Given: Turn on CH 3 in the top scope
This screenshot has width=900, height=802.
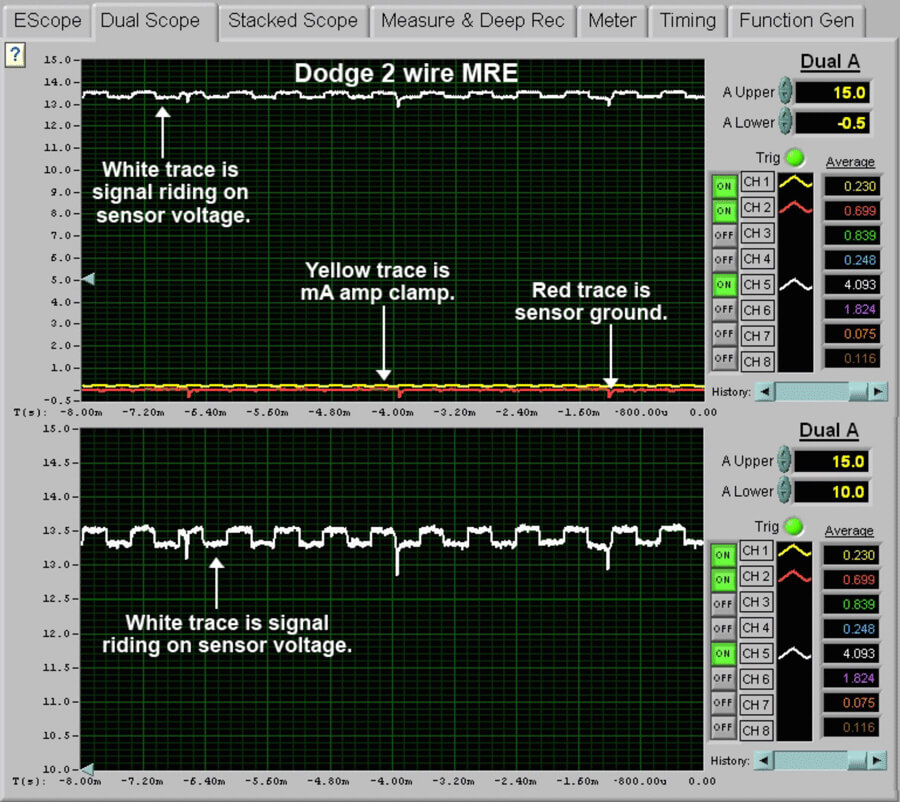Looking at the screenshot, I should (724, 235).
